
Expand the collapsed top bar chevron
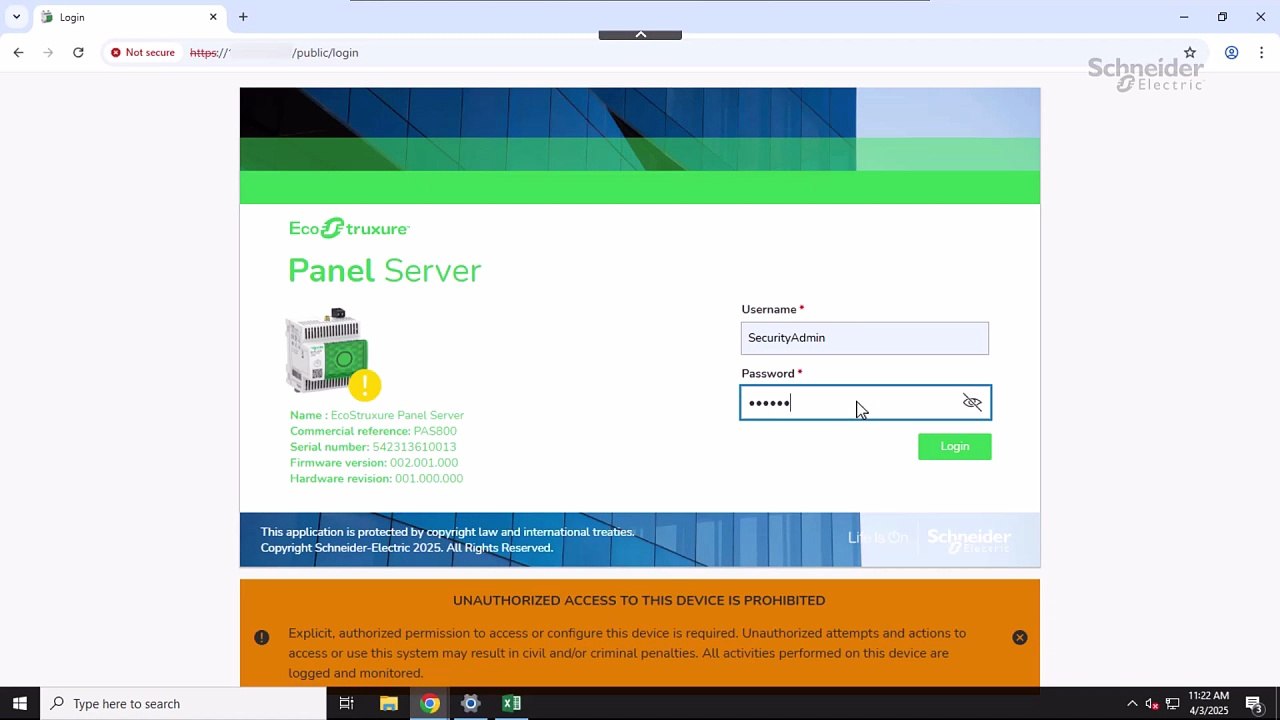pyautogui.click(x=640, y=34)
